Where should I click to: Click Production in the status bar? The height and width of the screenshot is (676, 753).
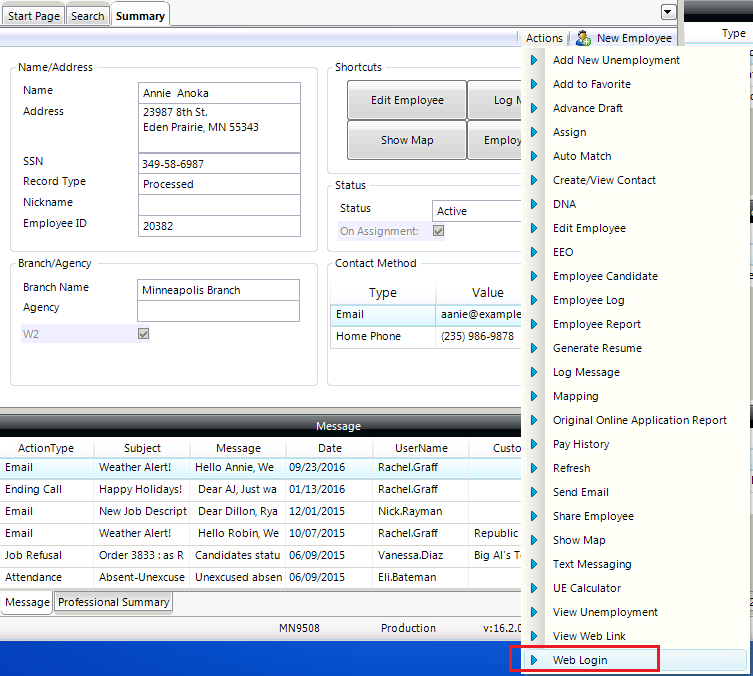pyautogui.click(x=408, y=628)
